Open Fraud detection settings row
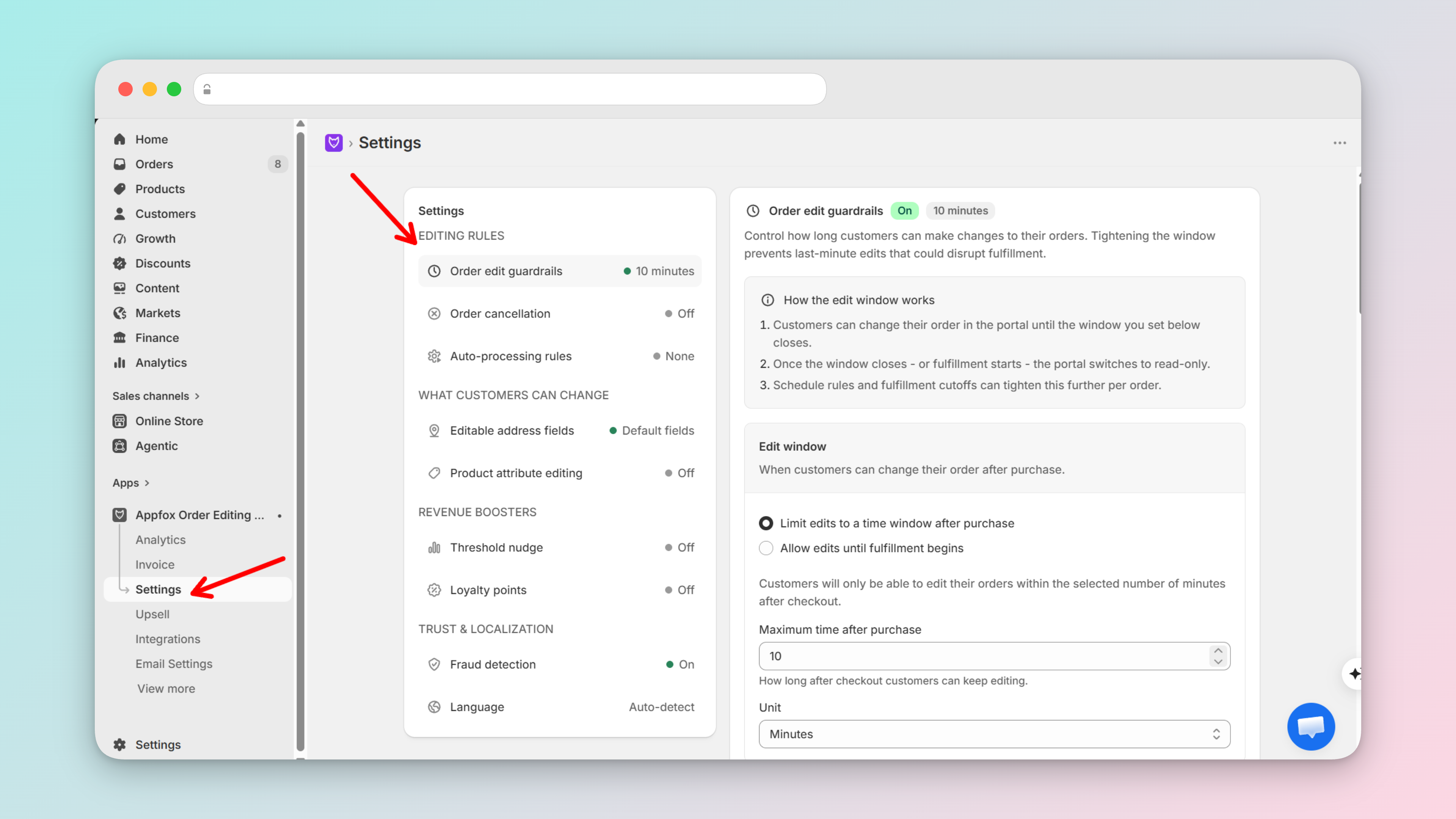 tap(560, 665)
